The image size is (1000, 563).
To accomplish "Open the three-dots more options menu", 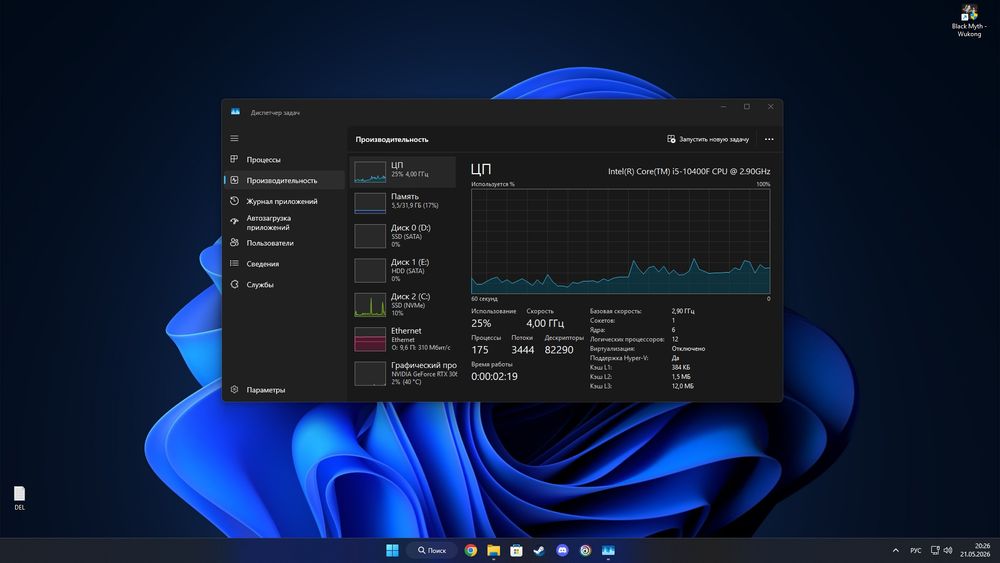I will click(769, 139).
